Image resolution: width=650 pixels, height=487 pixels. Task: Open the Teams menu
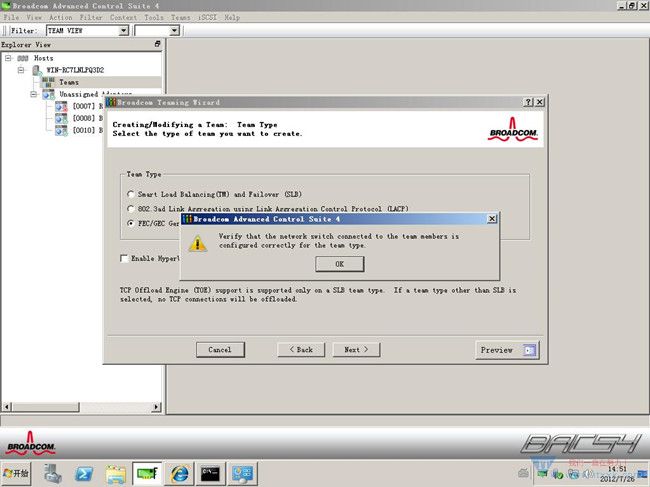(x=181, y=17)
